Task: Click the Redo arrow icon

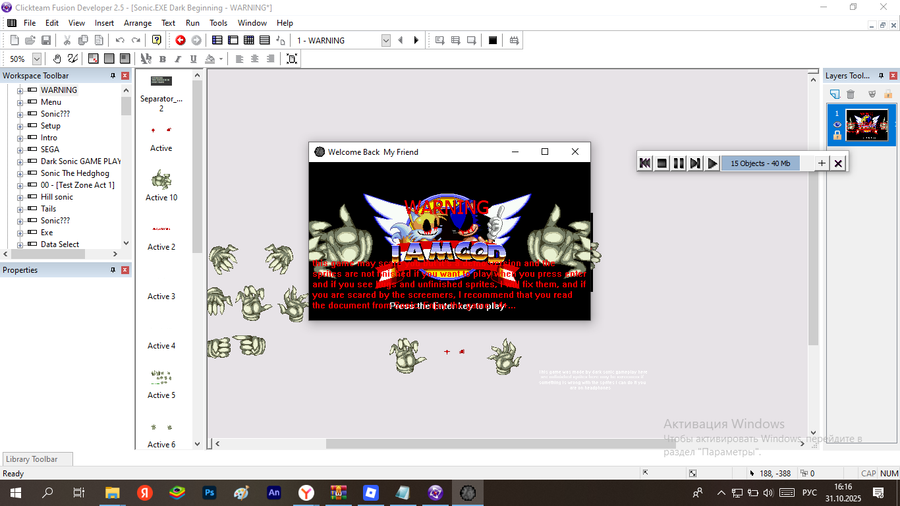Action: (136, 40)
